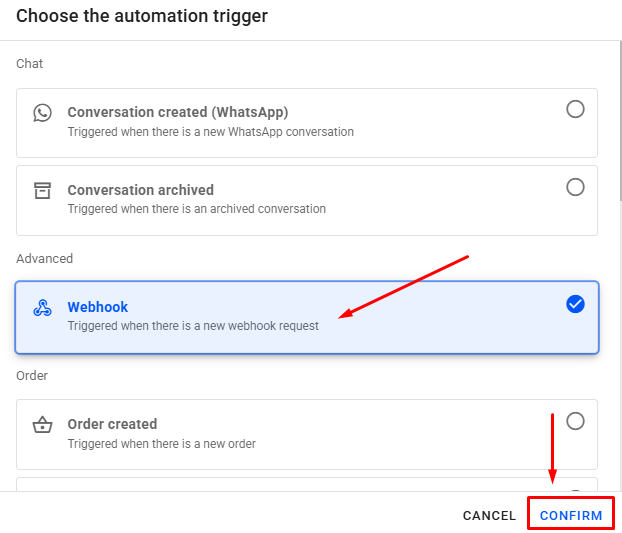Click the Advanced section heading
The width and height of the screenshot is (622, 533).
[44, 258]
